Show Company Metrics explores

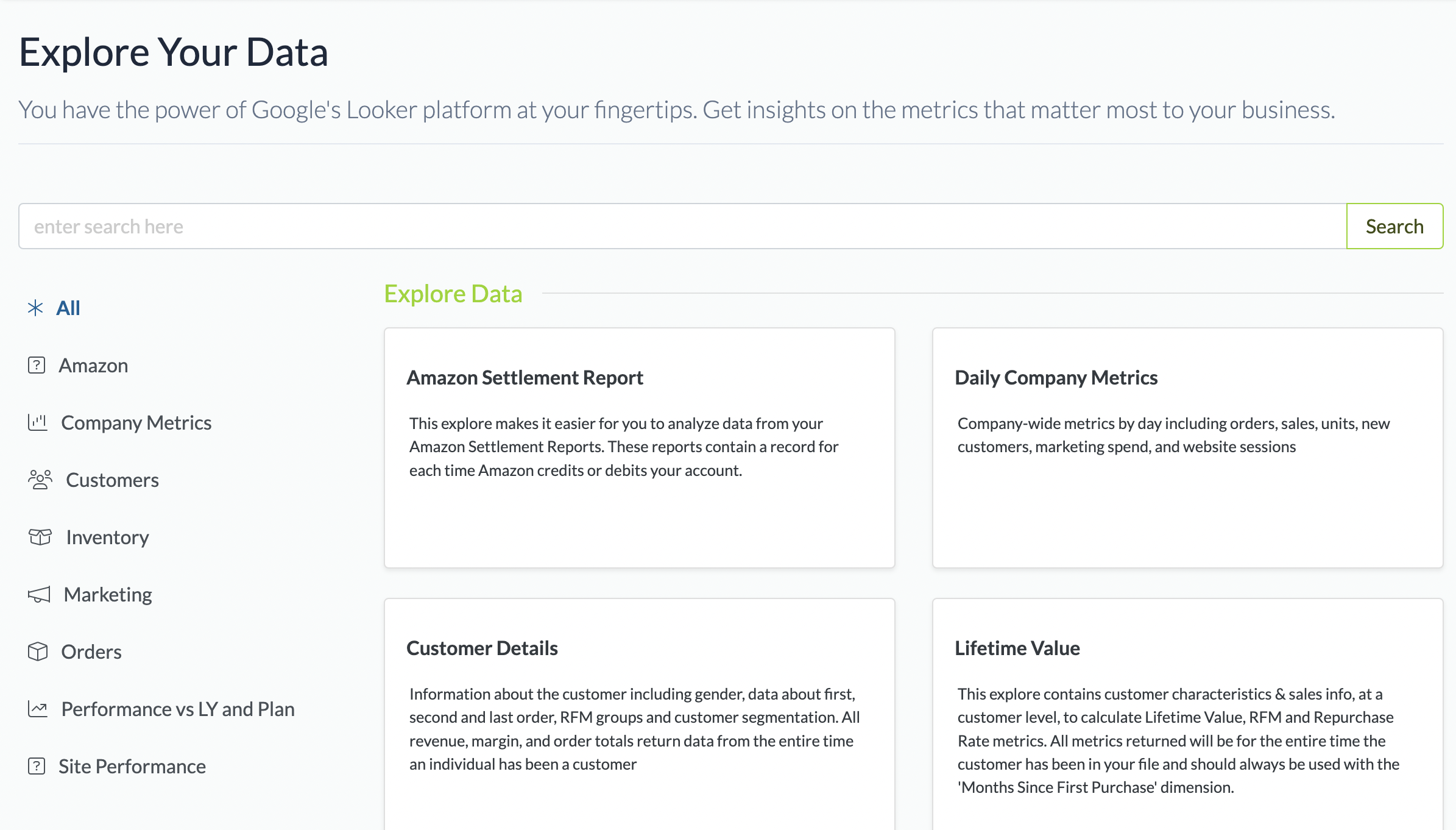[136, 423]
